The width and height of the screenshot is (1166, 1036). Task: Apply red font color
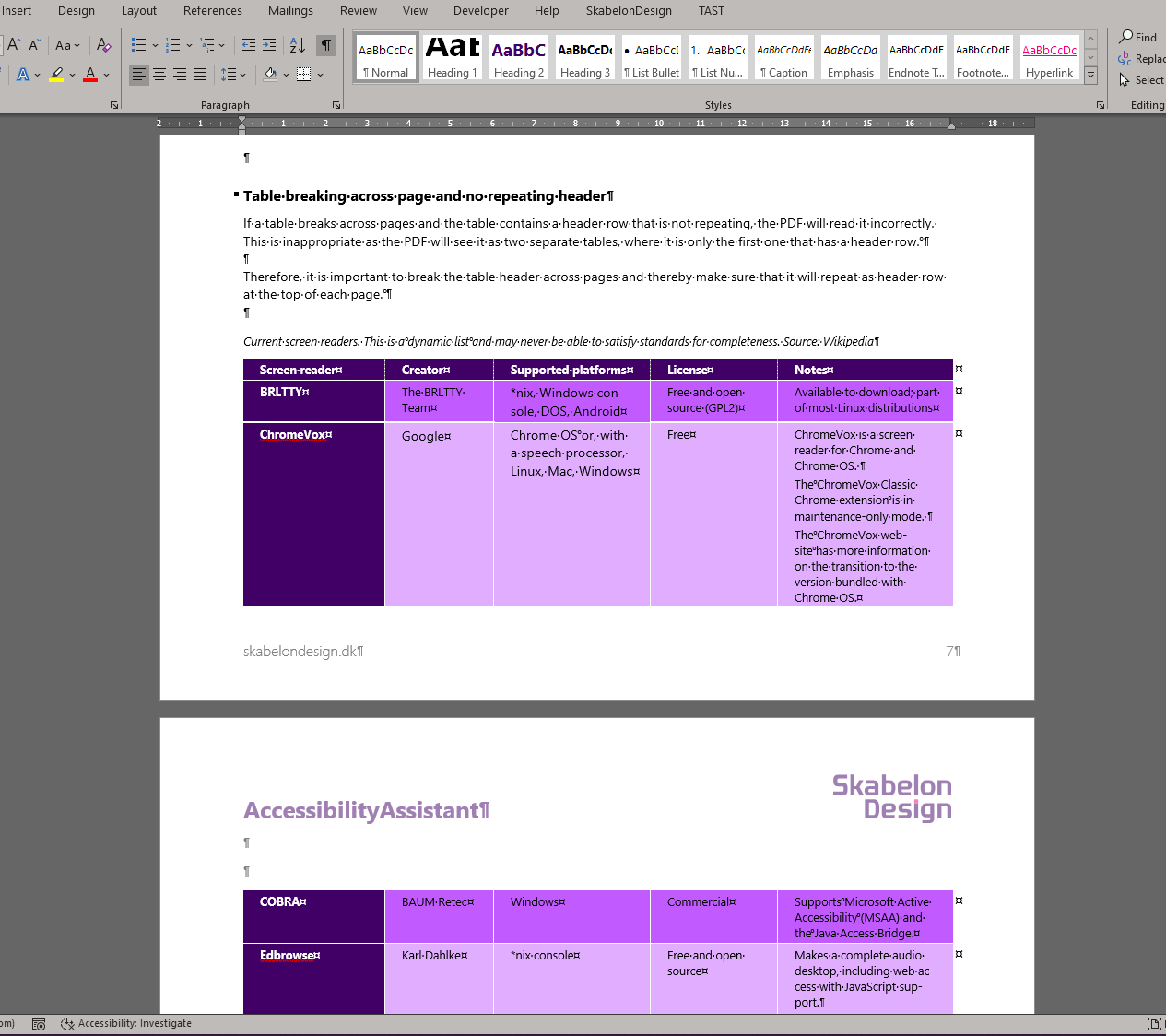click(x=90, y=74)
